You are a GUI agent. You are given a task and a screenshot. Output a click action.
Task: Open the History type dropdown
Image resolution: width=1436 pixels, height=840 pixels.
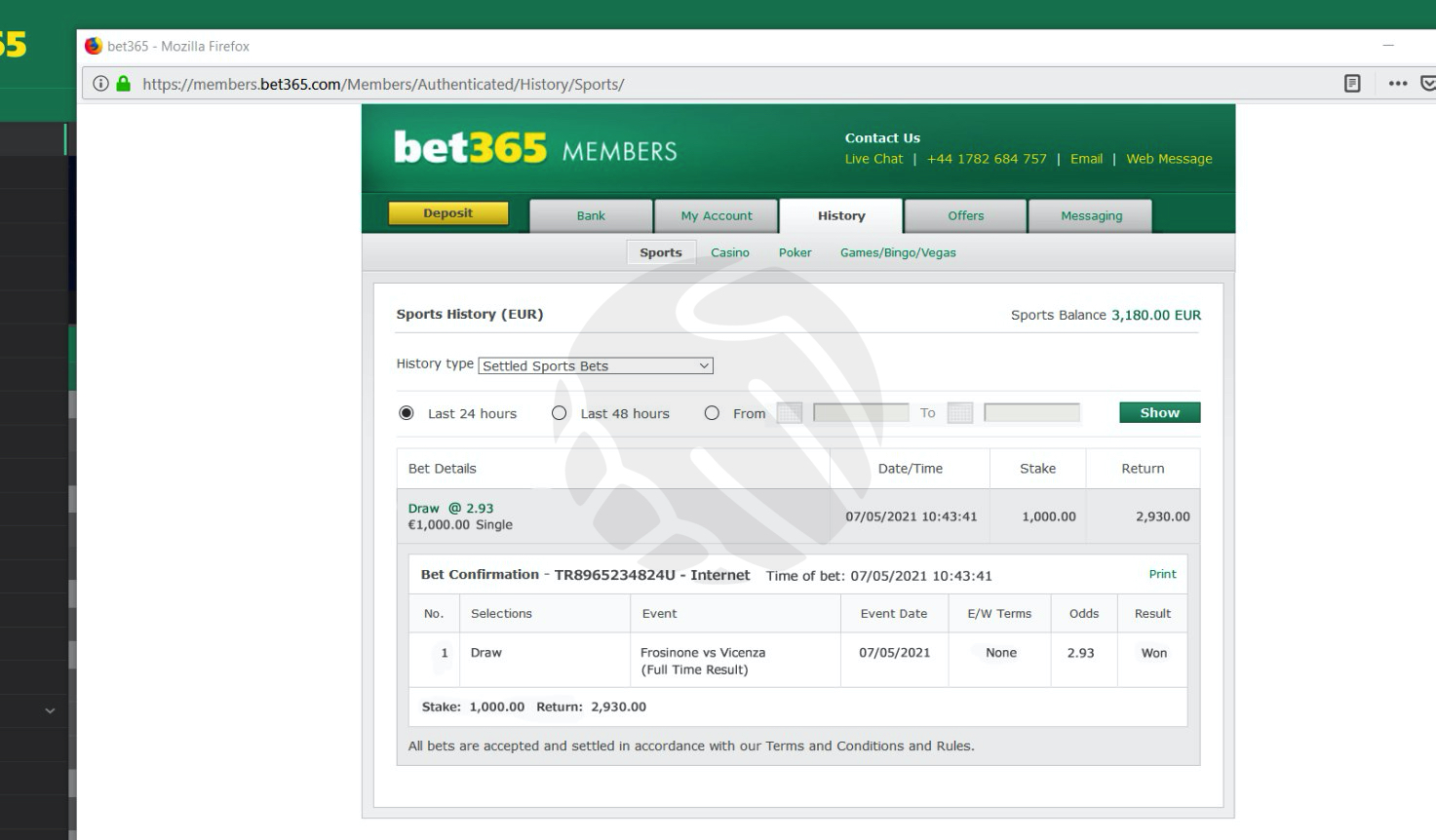tap(596, 365)
